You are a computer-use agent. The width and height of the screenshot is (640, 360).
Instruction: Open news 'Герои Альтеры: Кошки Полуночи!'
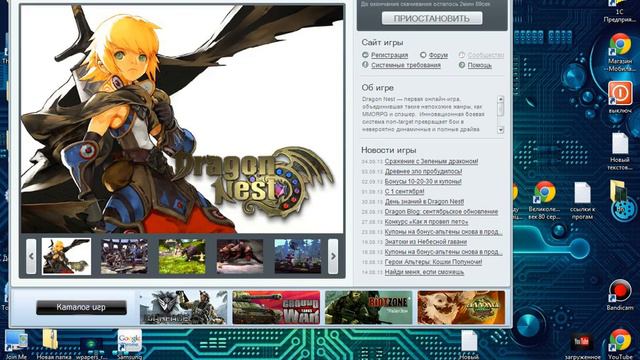(433, 262)
